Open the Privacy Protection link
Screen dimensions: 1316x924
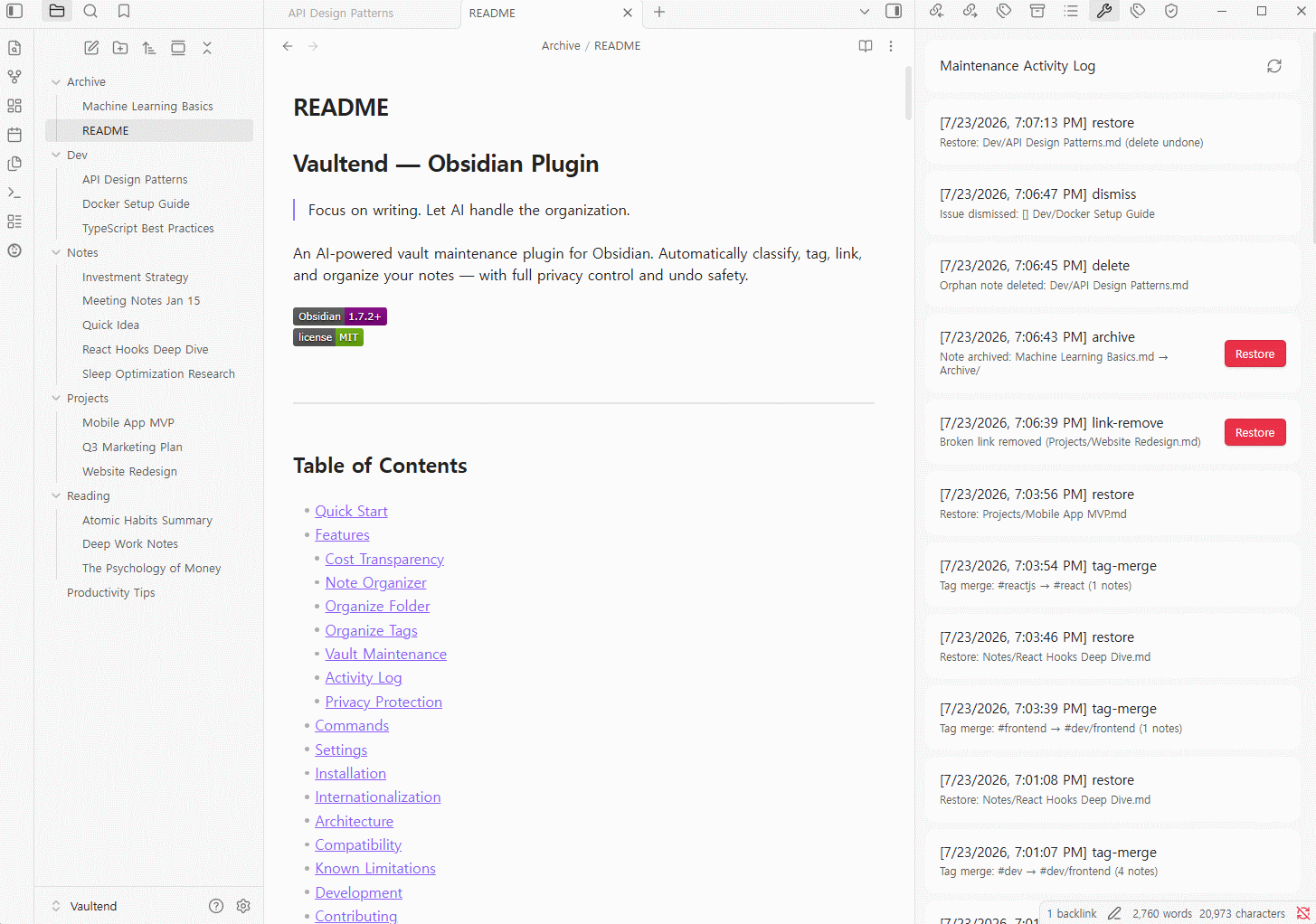click(383, 702)
